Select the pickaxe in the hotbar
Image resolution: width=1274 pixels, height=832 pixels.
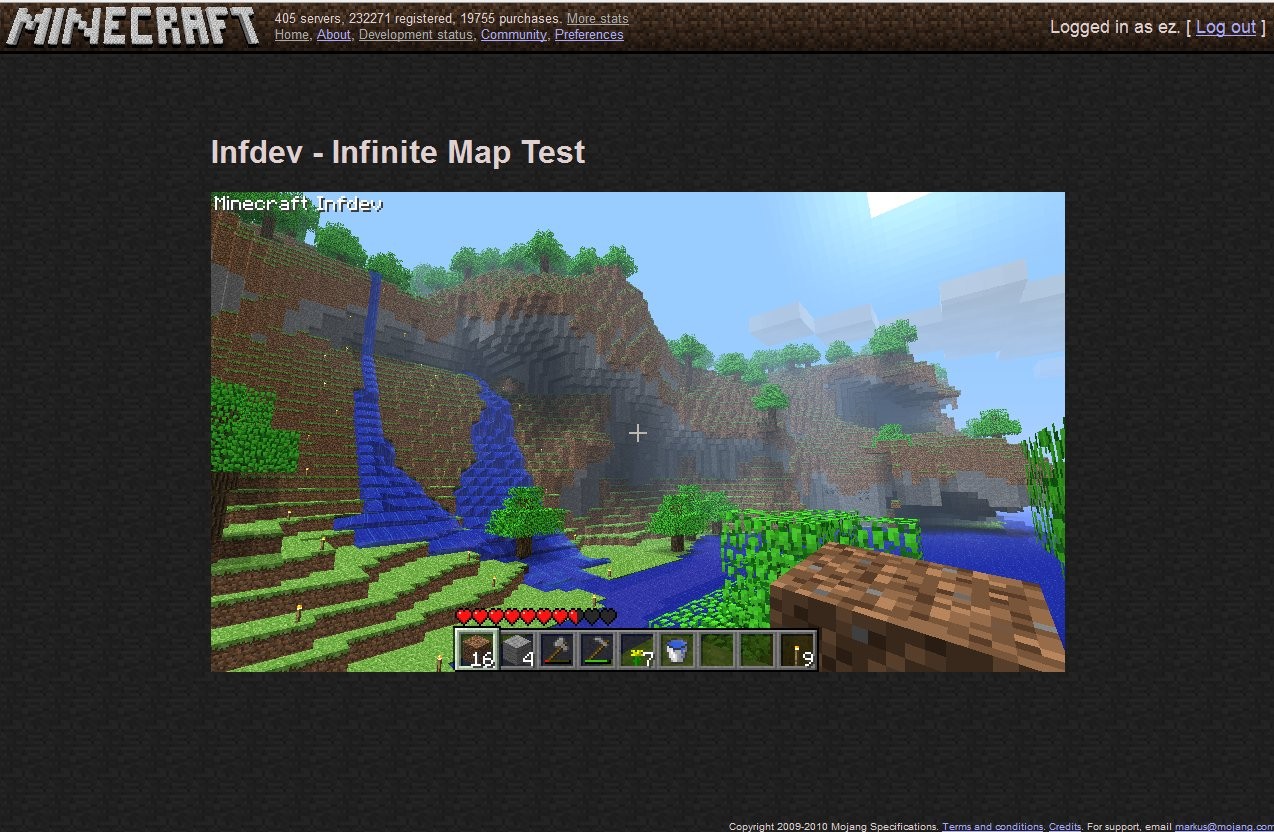(597, 650)
